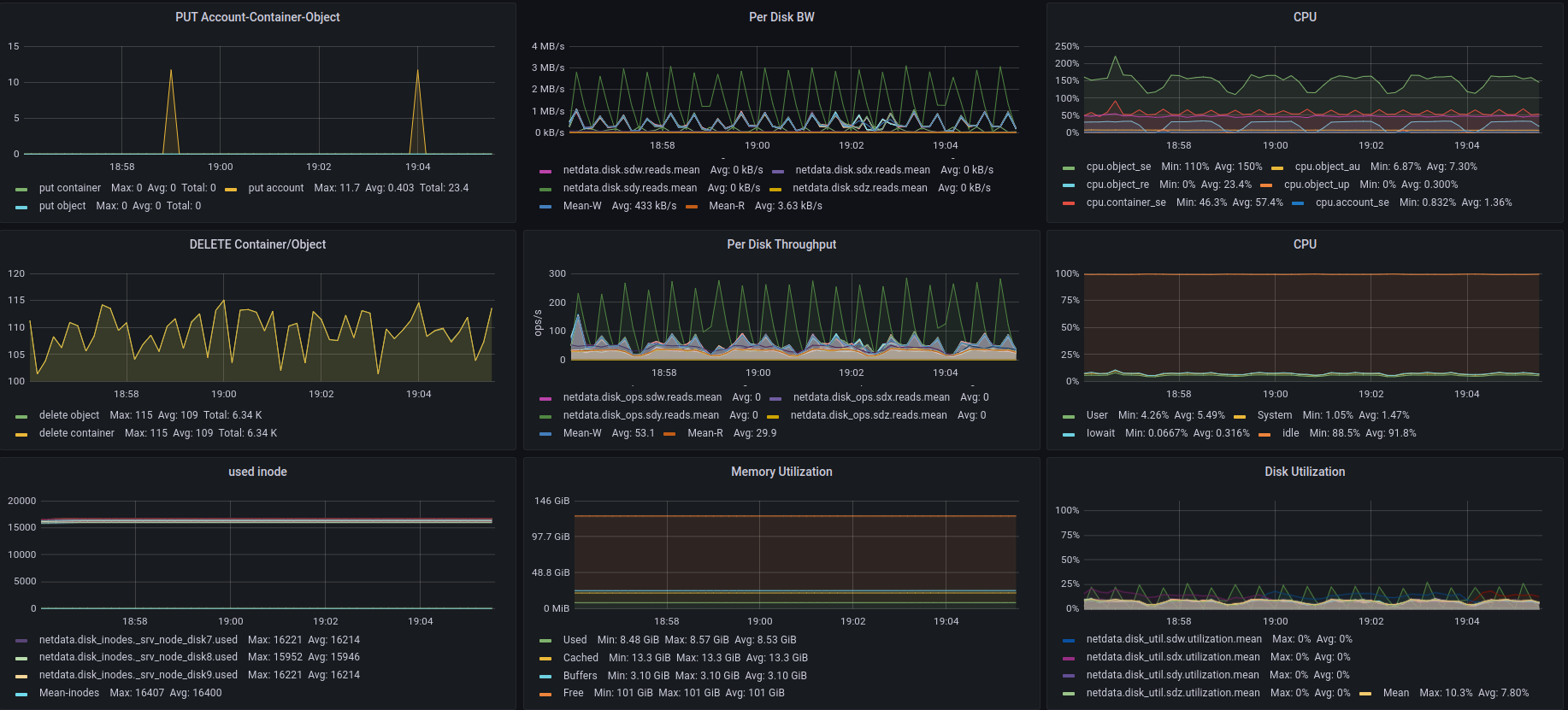The image size is (1568, 710).
Task: Open the Per Disk Throughput panel menu
Action: 781,244
